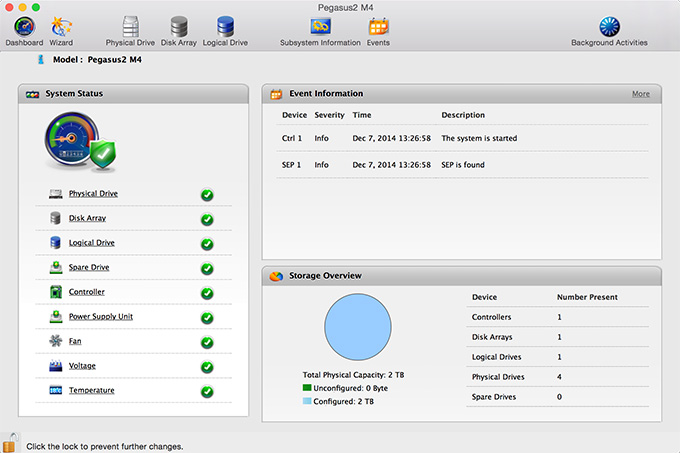This screenshot has width=680, height=453.
Task: Open Subsystem Information toolbar icon
Action: [x=320, y=31]
